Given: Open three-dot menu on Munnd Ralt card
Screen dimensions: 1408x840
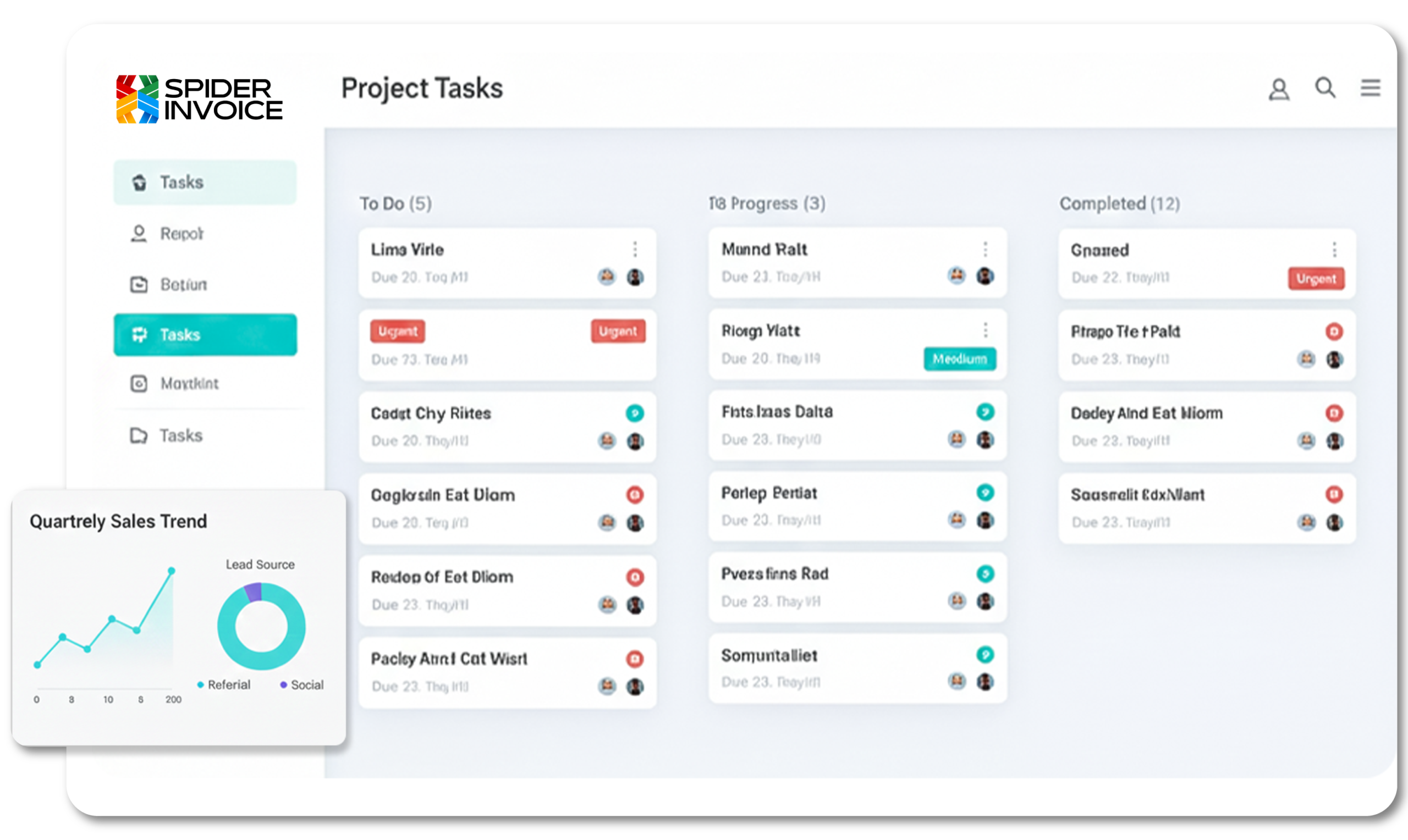Looking at the screenshot, I should pyautogui.click(x=985, y=250).
